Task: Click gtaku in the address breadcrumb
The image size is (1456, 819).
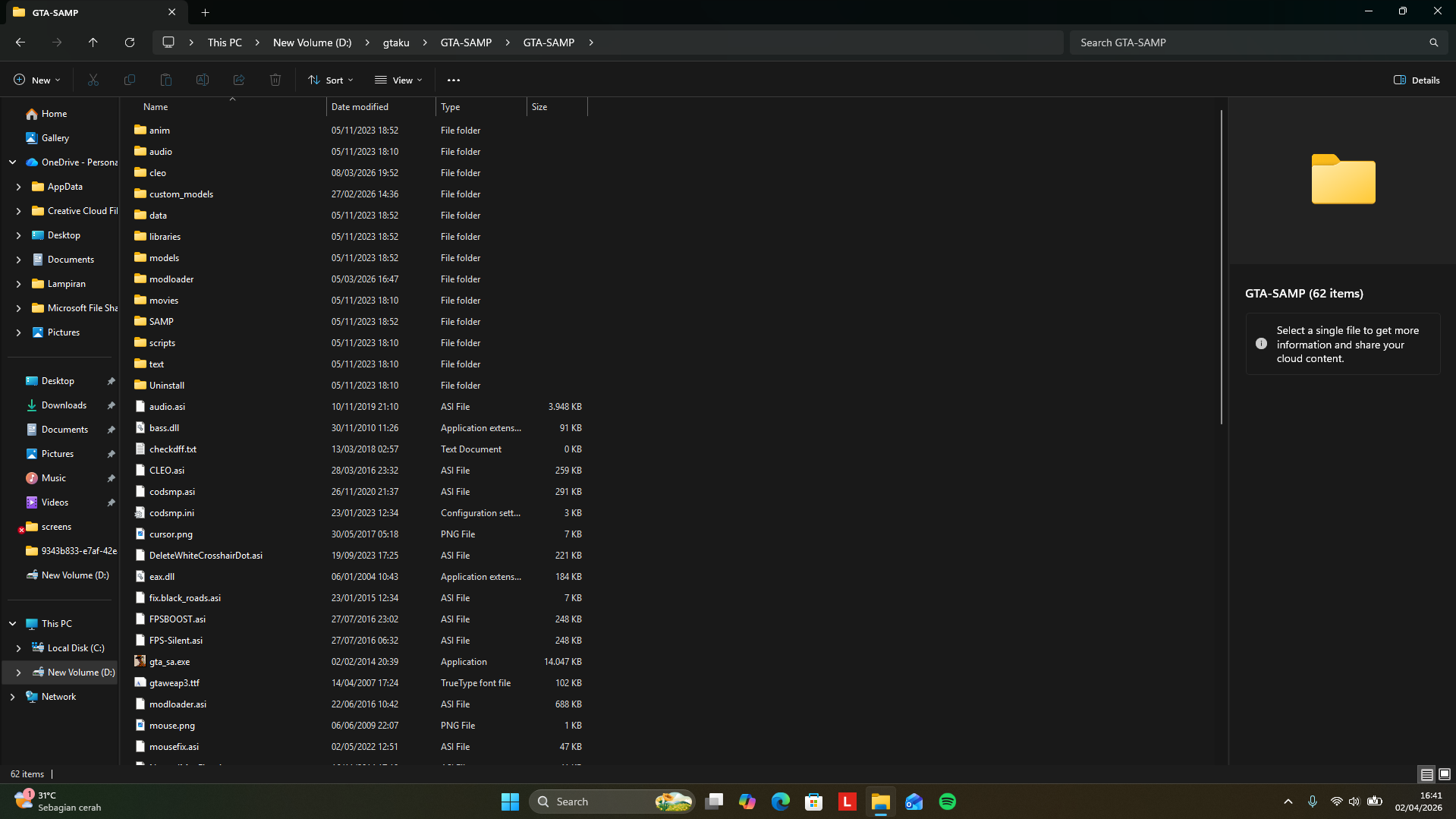Action: [396, 43]
